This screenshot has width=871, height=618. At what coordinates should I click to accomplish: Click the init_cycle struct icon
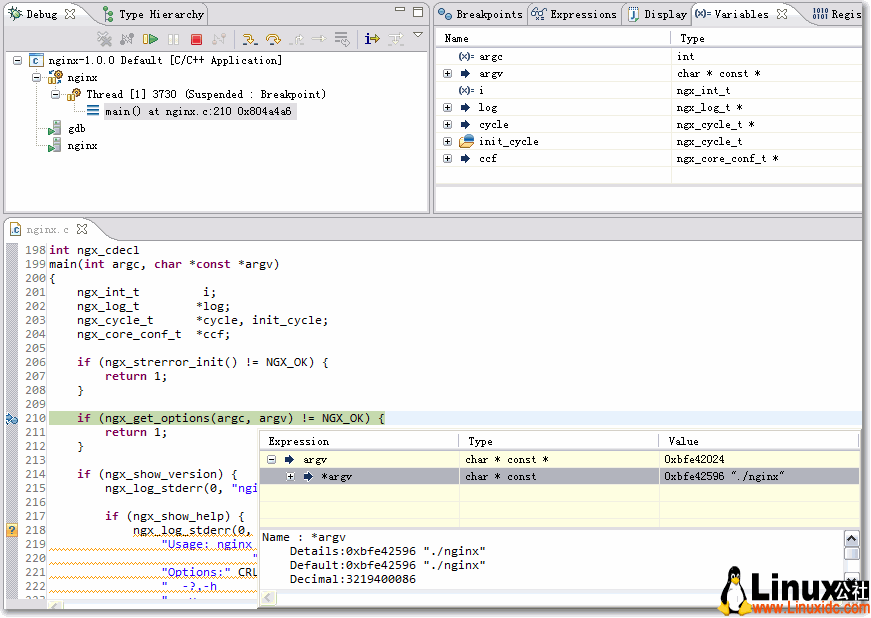click(x=467, y=141)
